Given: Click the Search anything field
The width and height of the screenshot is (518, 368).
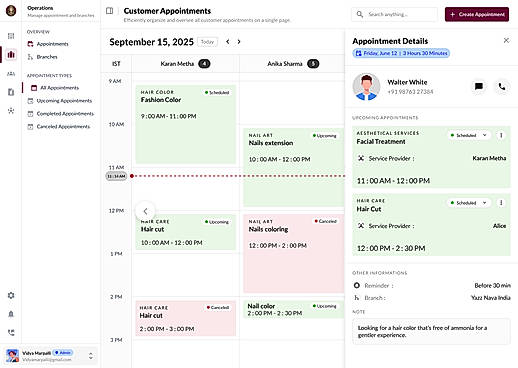Looking at the screenshot, I should [x=395, y=14].
